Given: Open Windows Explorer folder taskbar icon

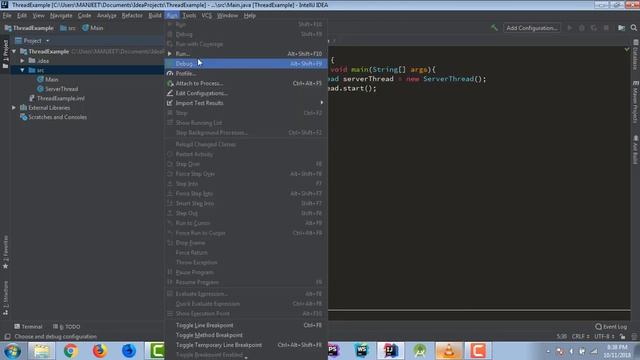Looking at the screenshot, I should (x=41, y=351).
